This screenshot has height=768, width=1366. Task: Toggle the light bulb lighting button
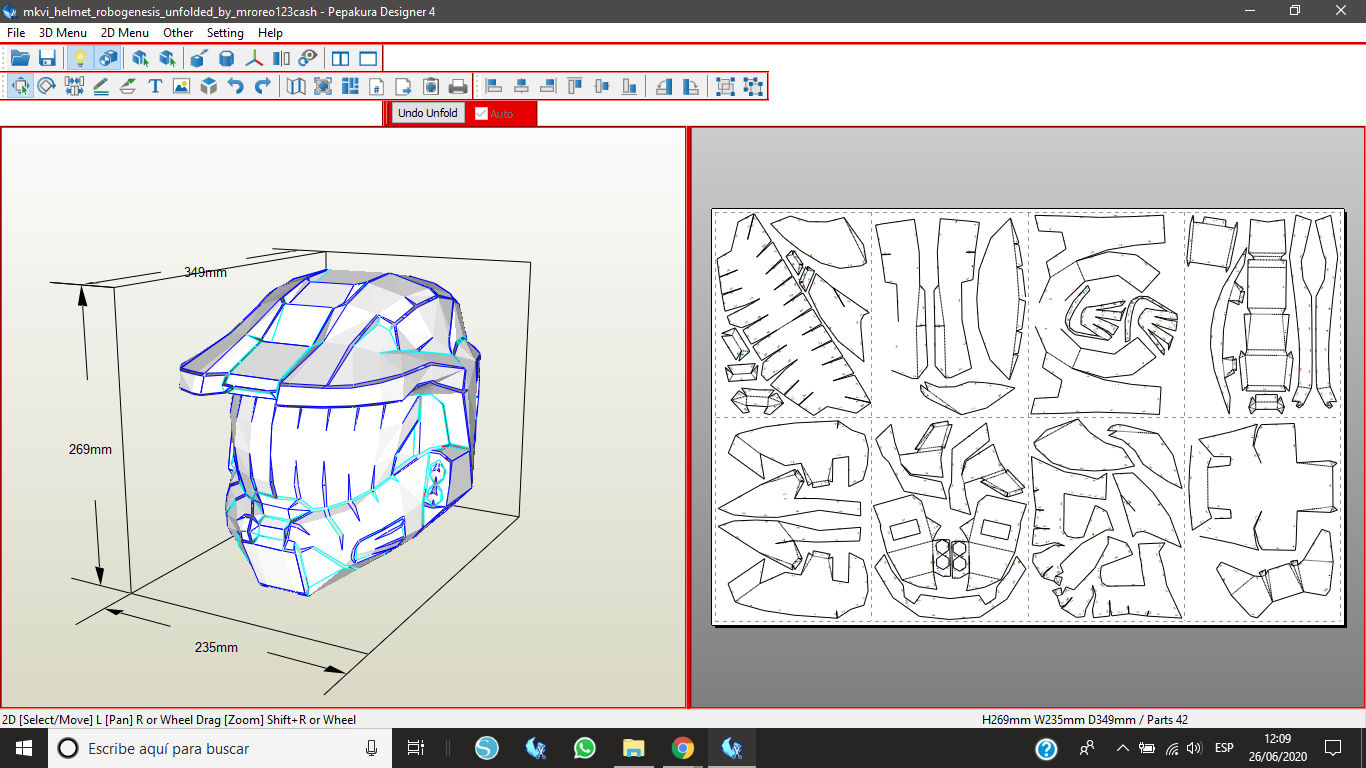tap(81, 58)
